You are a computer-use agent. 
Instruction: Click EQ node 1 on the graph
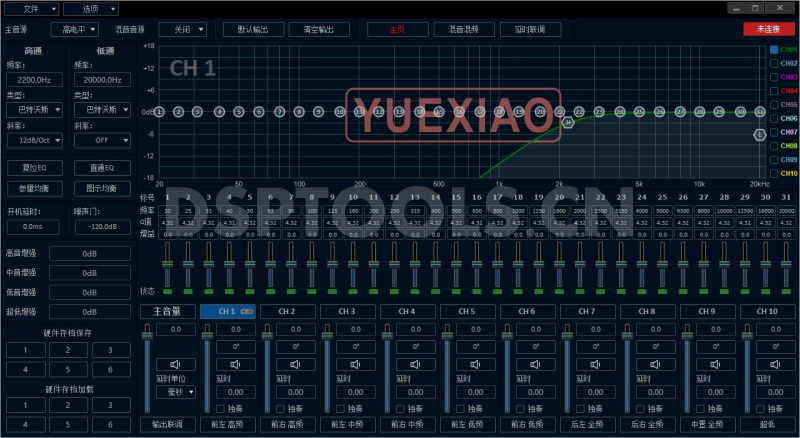tap(160, 112)
